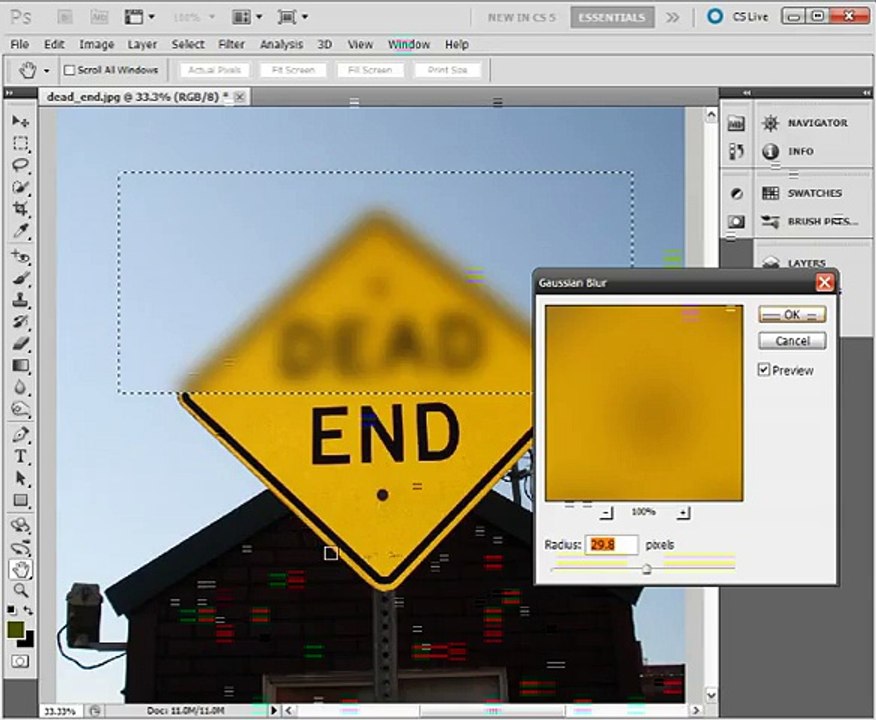Click Cancel in Gaussian Blur dialog

(x=792, y=341)
